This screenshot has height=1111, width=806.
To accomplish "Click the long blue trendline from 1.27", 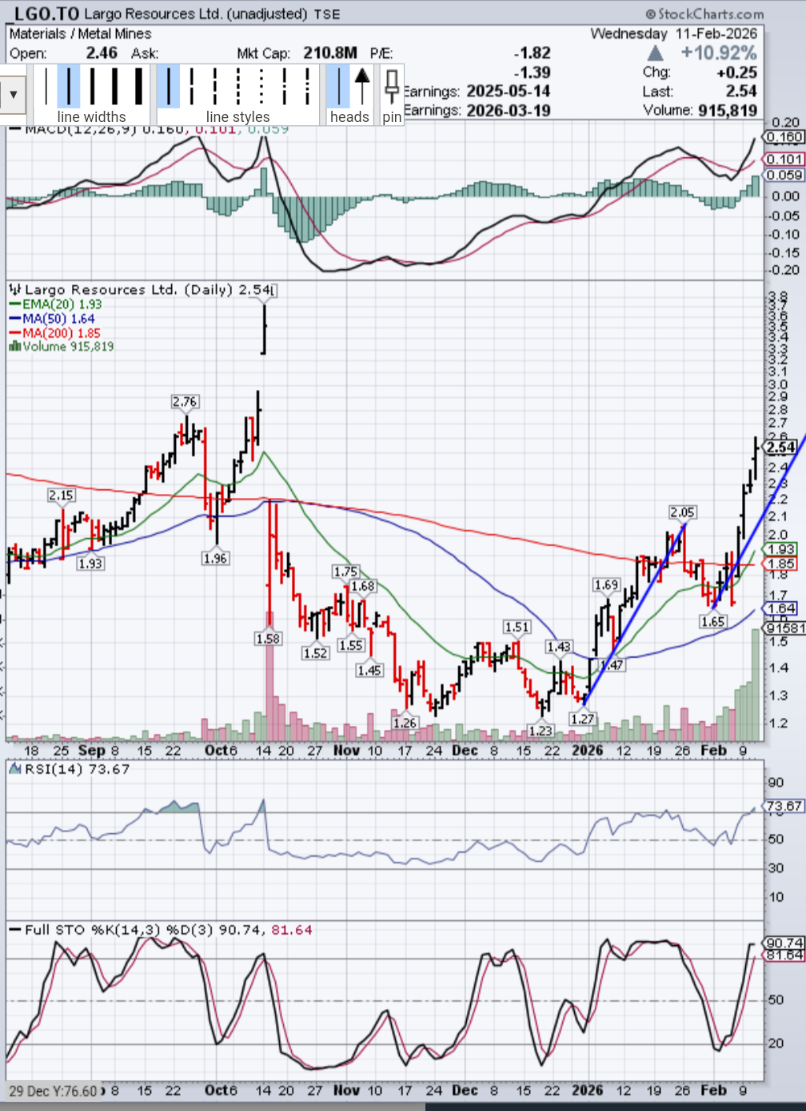I will pos(635,613).
